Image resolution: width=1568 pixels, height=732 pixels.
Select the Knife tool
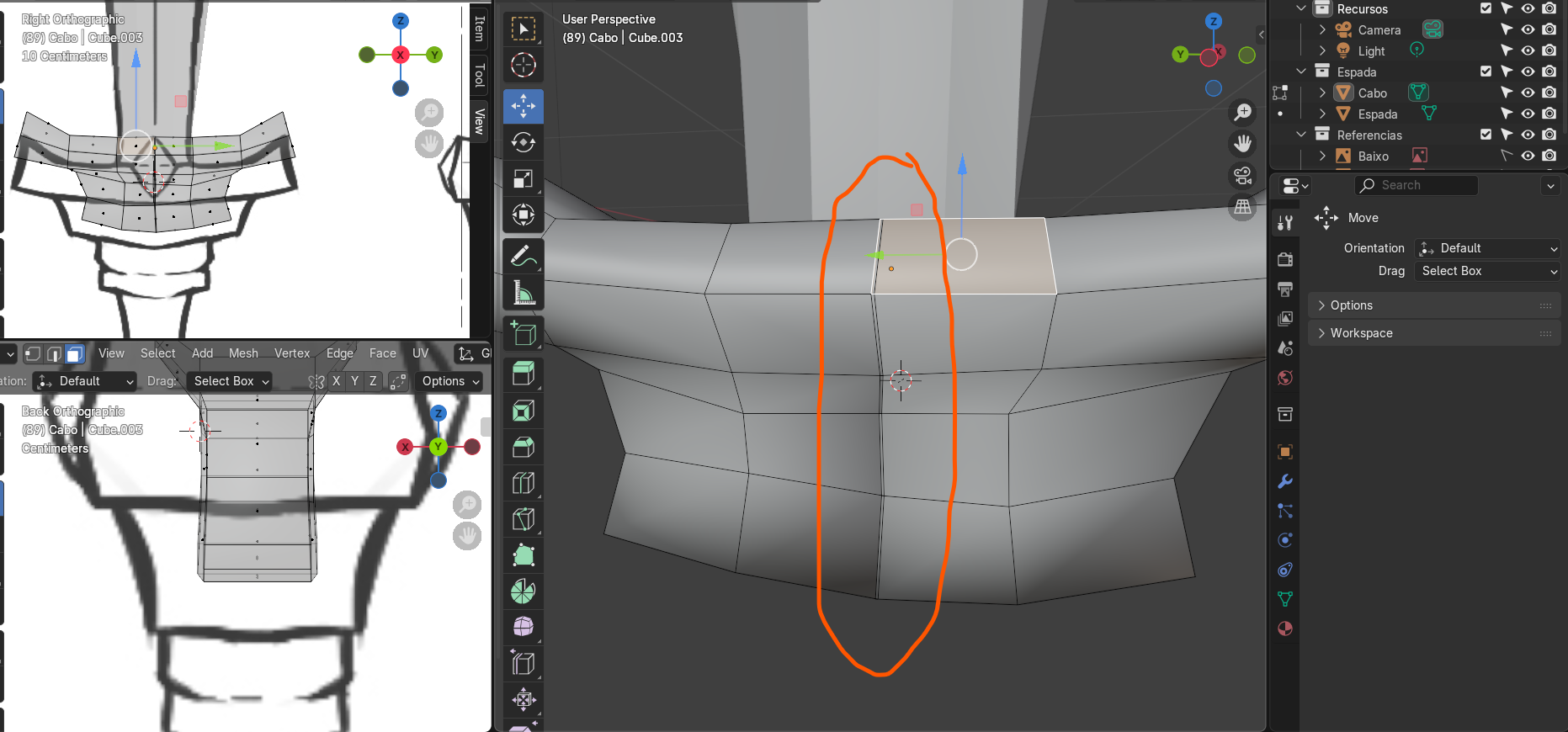[524, 519]
